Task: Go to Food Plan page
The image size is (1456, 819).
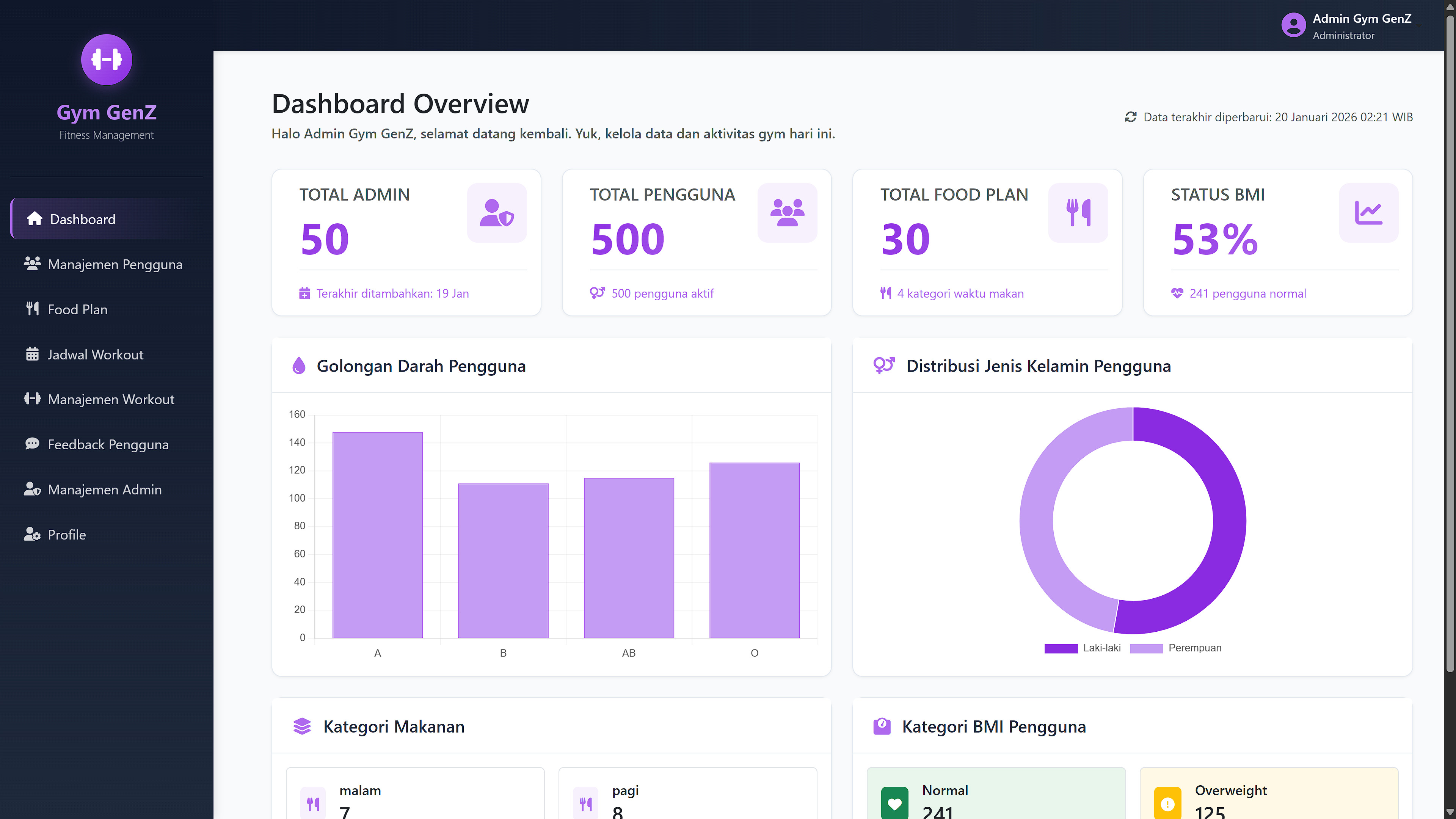Action: [x=77, y=309]
